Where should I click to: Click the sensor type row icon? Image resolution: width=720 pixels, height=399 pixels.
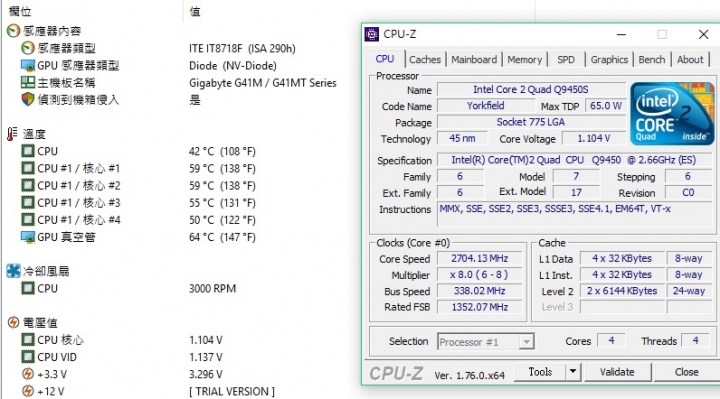coord(28,48)
